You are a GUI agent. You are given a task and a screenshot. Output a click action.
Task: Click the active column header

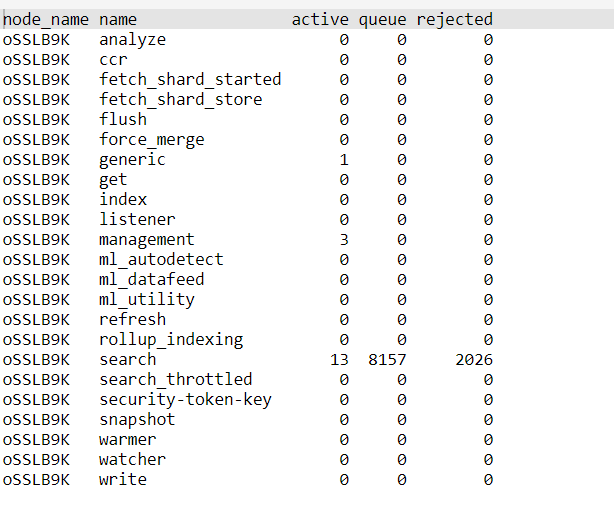click(x=320, y=20)
